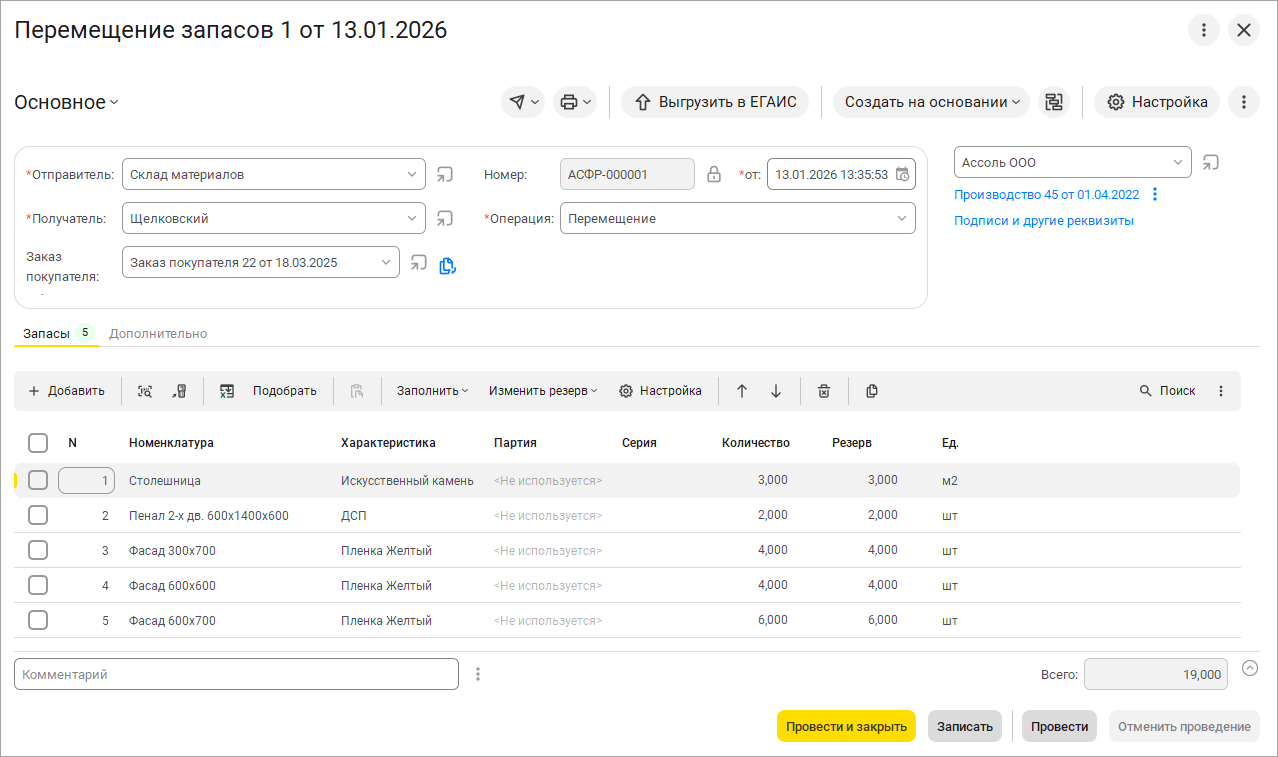The height and width of the screenshot is (757, 1278).
Task: Open the Отправитель warehouse card icon
Action: click(445, 174)
